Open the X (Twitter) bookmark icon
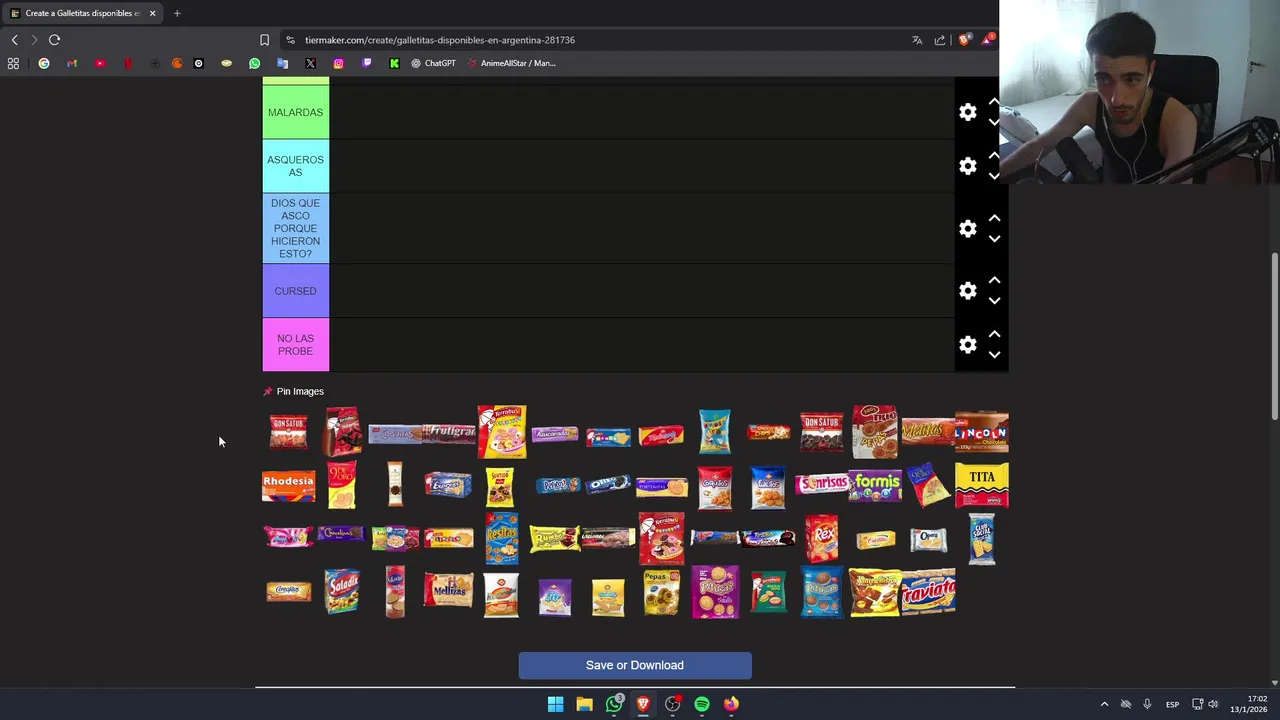The height and width of the screenshot is (720, 1280). pyautogui.click(x=310, y=63)
